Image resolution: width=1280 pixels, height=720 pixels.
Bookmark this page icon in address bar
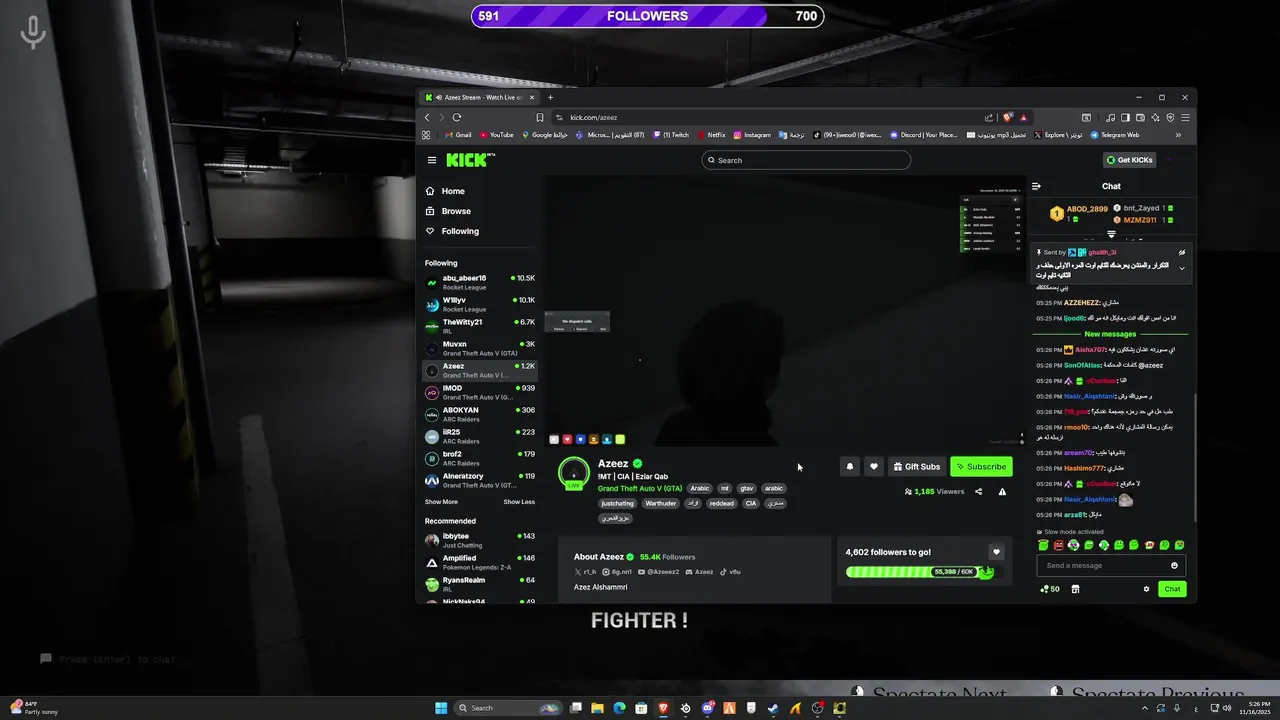(540, 117)
